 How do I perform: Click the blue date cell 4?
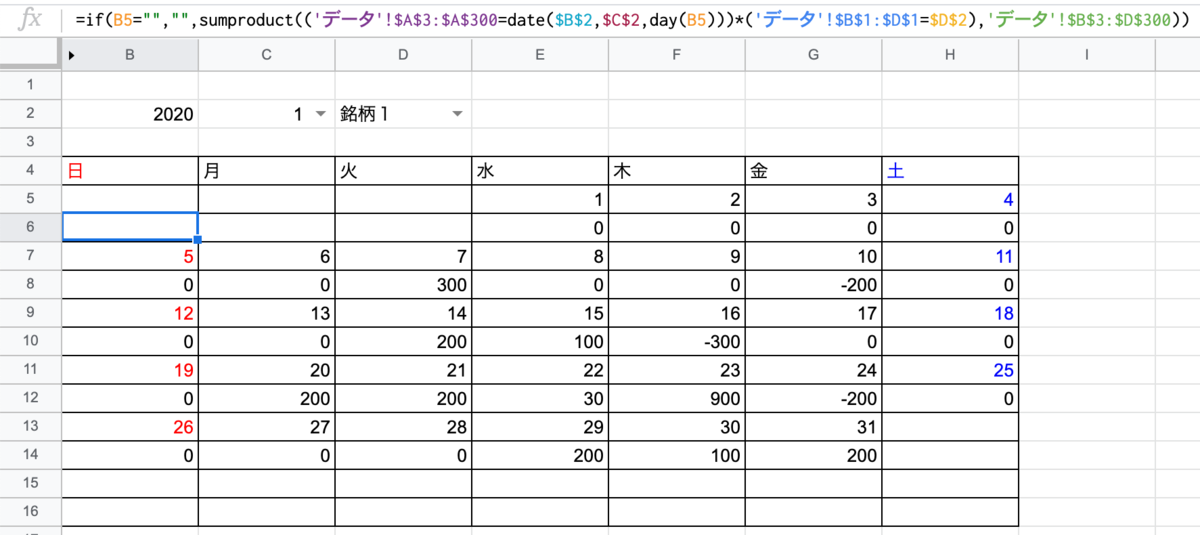pyautogui.click(x=950, y=199)
